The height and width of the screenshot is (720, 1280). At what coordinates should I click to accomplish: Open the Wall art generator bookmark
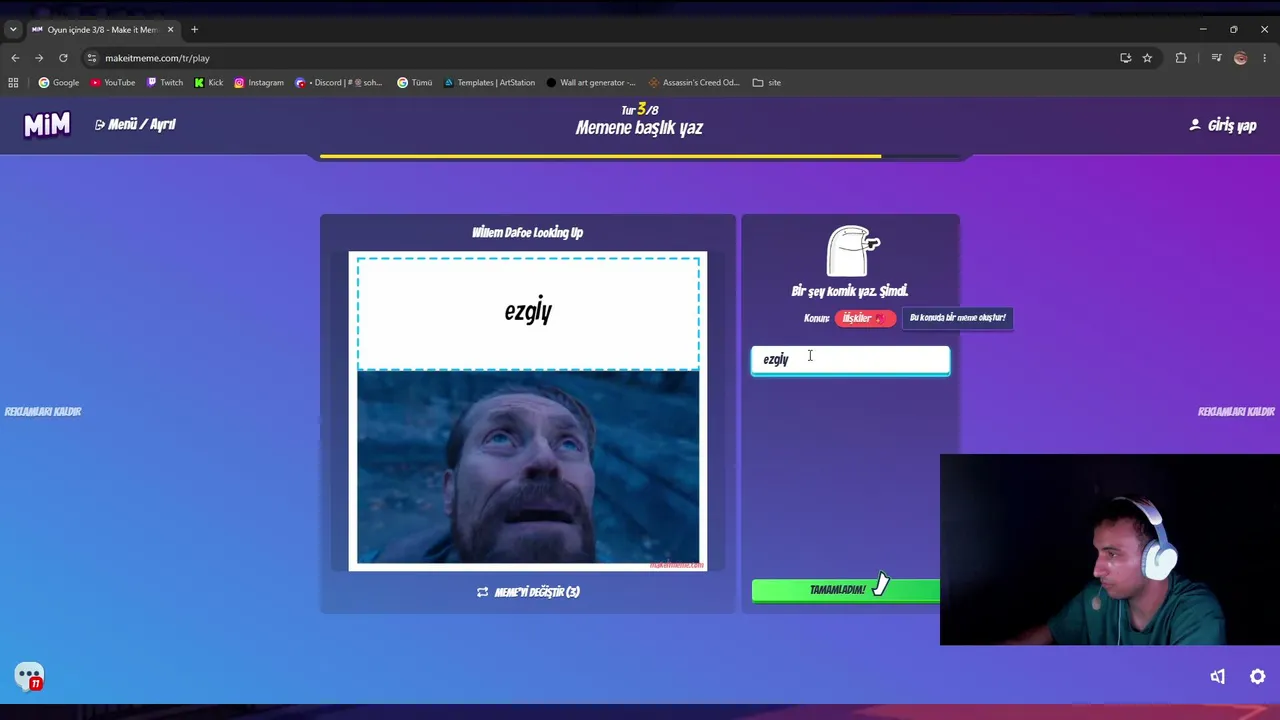[x=591, y=83]
